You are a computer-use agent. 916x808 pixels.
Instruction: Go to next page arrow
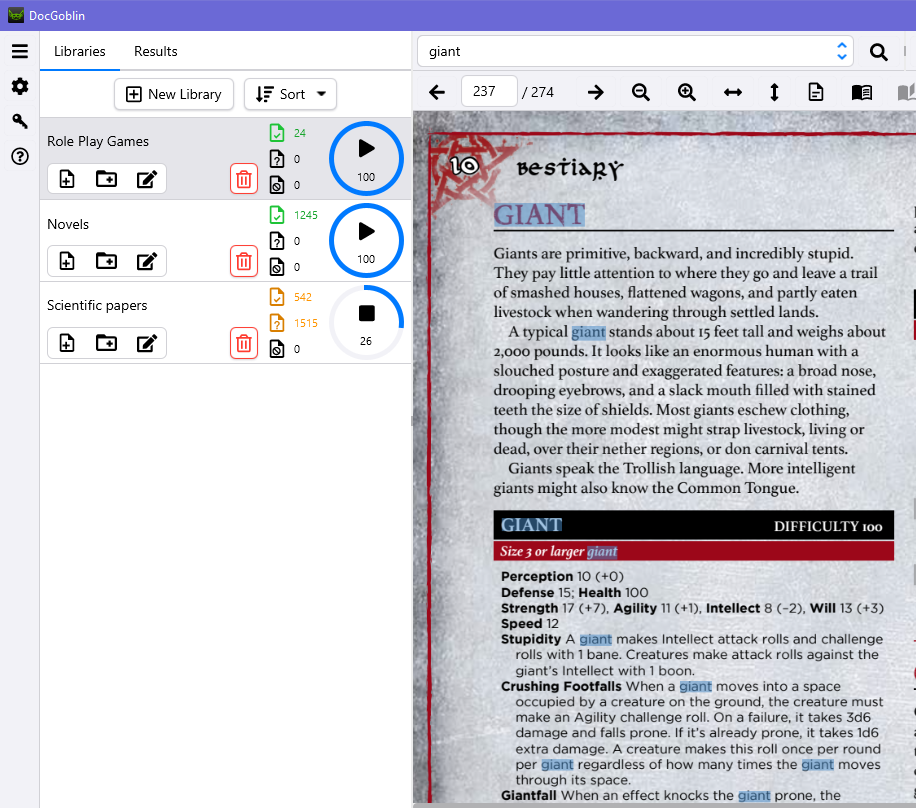pyautogui.click(x=595, y=92)
